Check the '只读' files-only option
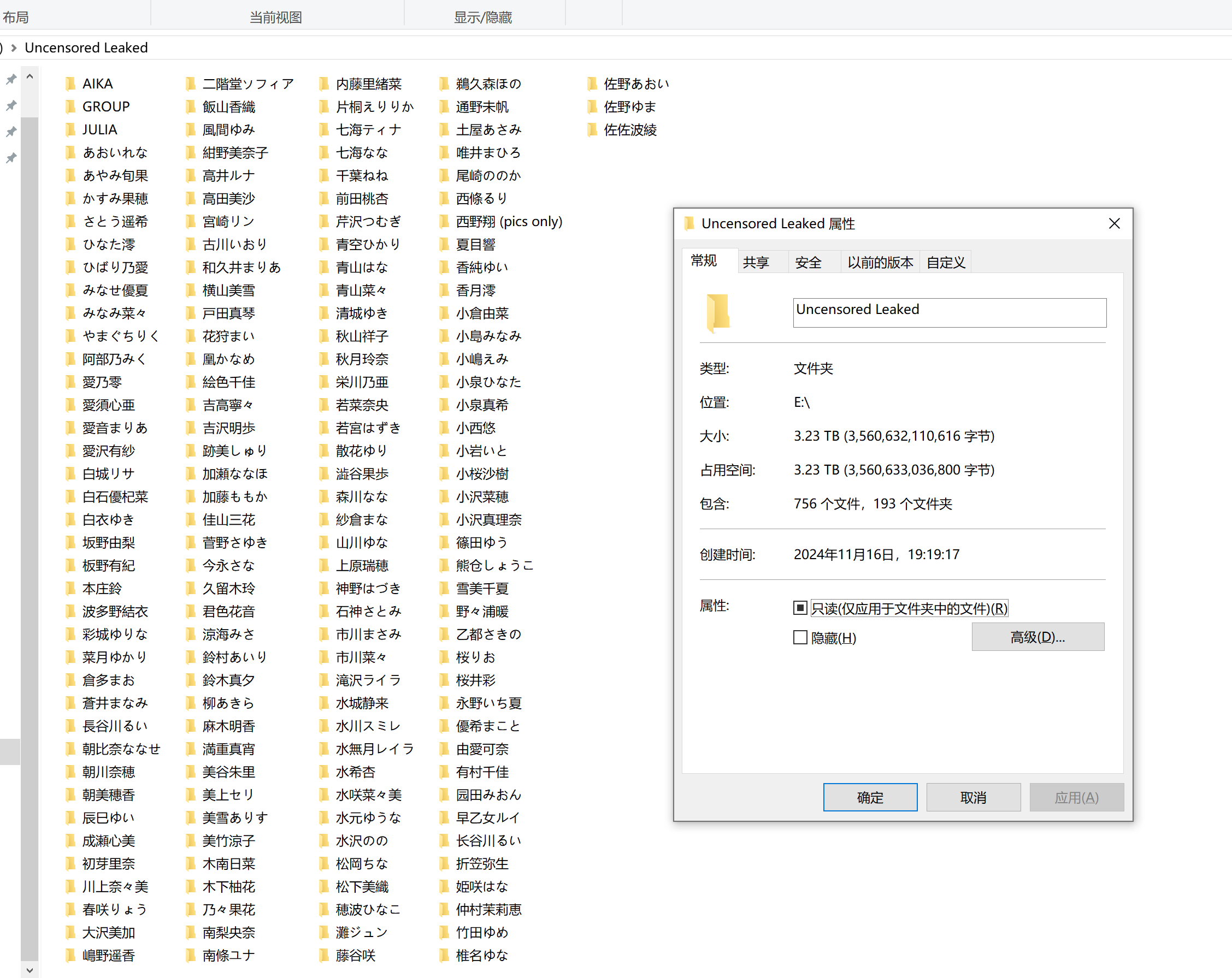The image size is (1232, 978). pyautogui.click(x=800, y=608)
